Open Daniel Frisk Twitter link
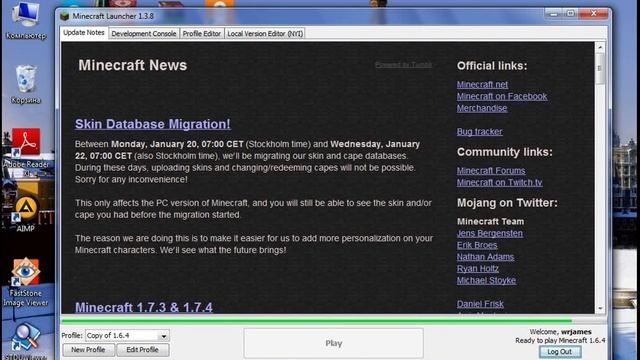The height and width of the screenshot is (360, 640). (480, 304)
